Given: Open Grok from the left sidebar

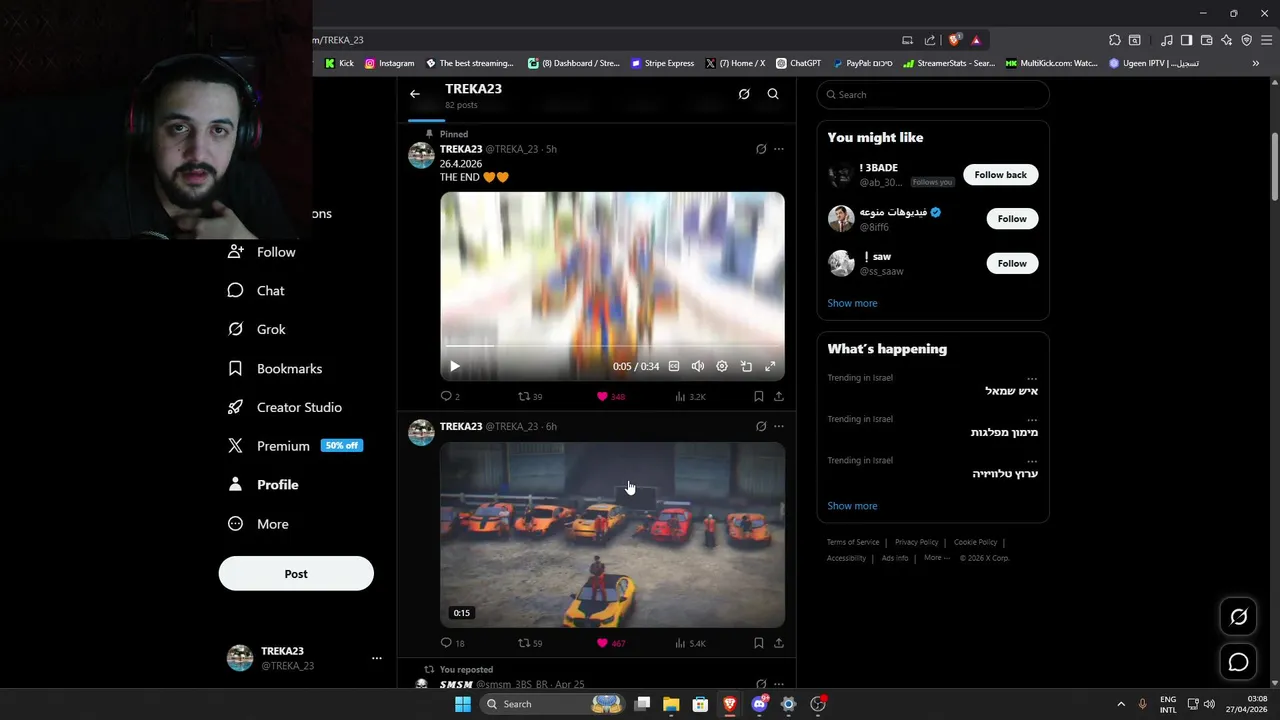Looking at the screenshot, I should click(x=257, y=329).
